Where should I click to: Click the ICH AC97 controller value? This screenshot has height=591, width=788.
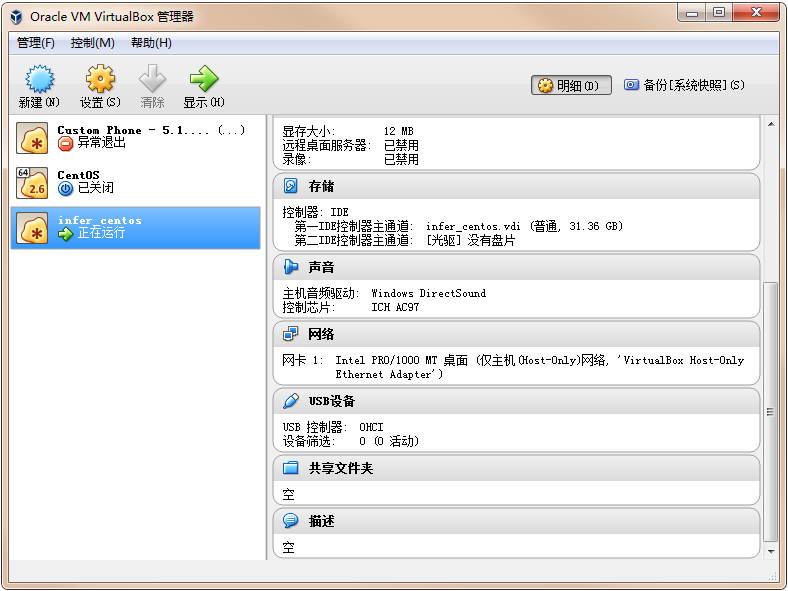pyautogui.click(x=395, y=307)
